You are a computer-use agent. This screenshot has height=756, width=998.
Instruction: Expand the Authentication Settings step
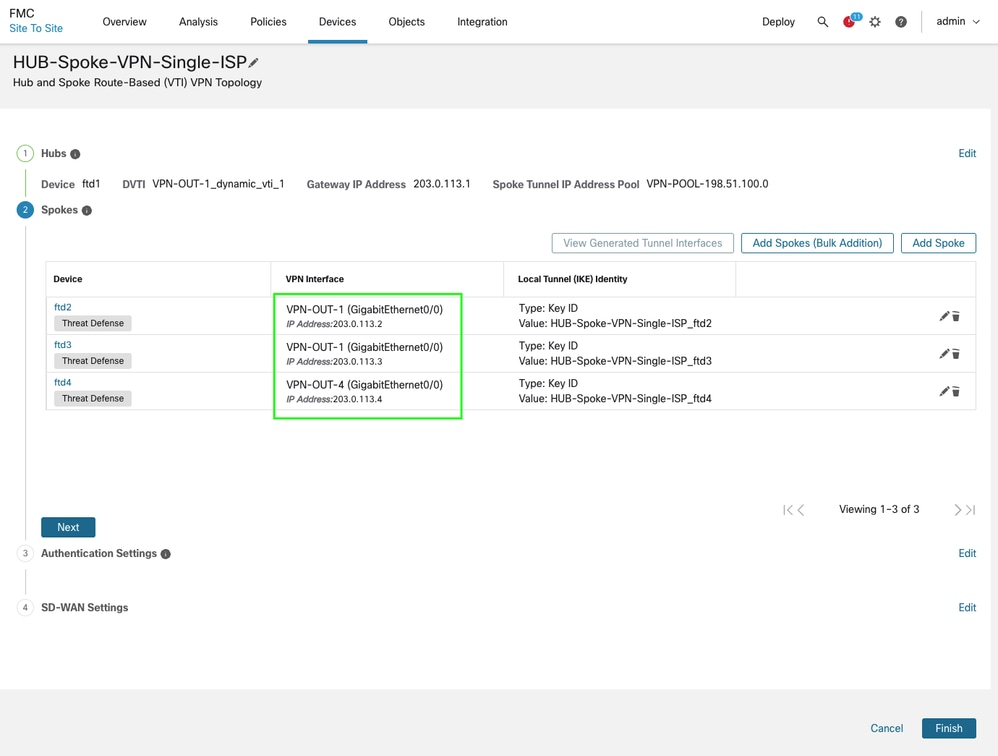tap(98, 553)
